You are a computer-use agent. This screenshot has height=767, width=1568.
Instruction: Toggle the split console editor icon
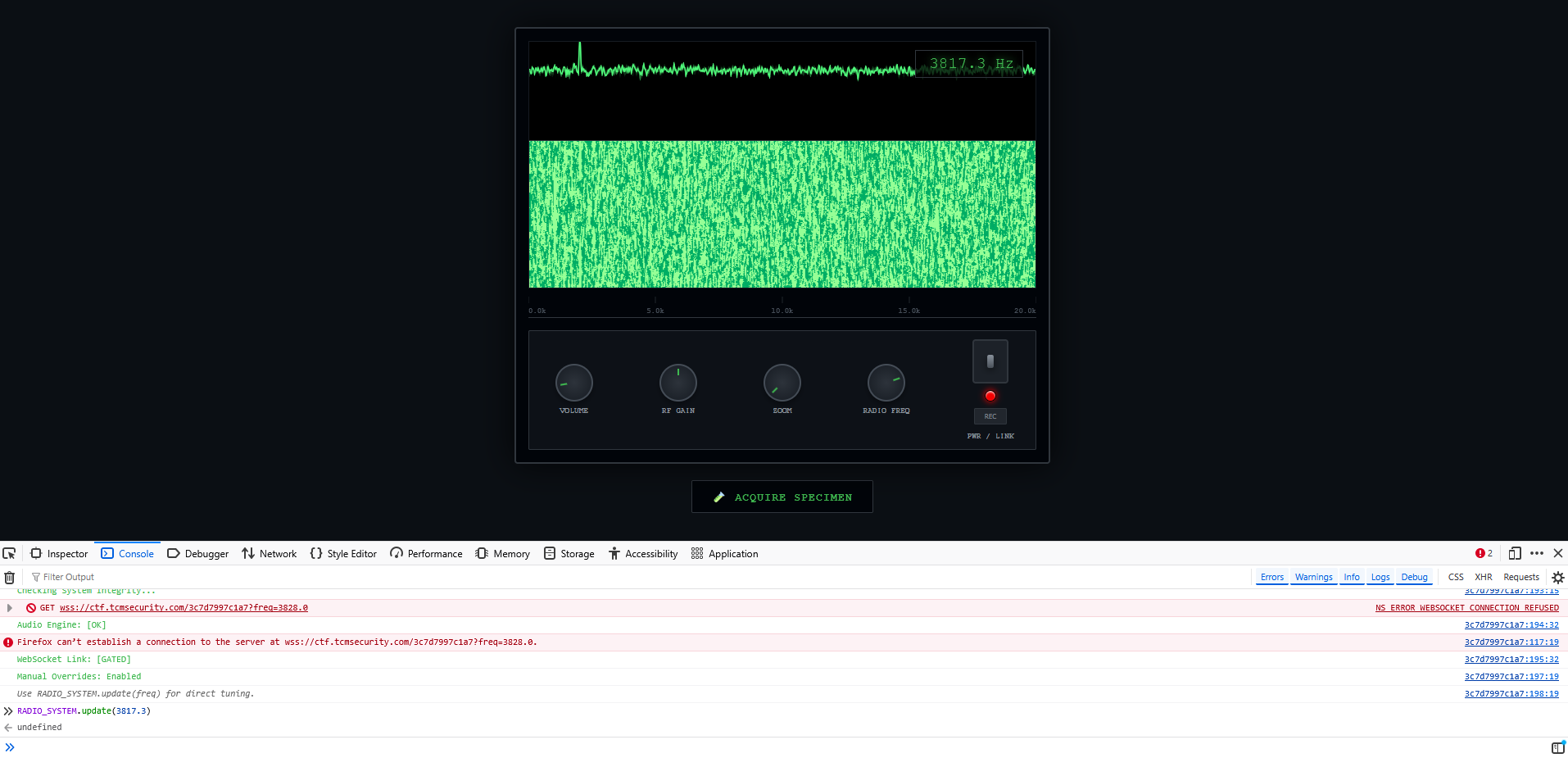coord(1557,747)
